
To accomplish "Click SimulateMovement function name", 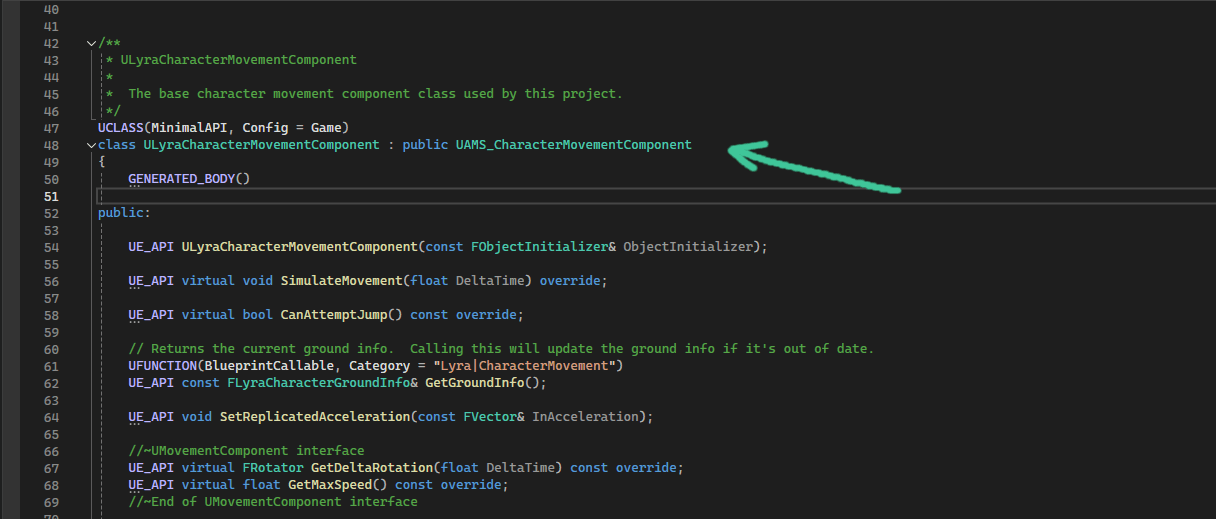I will (x=341, y=281).
